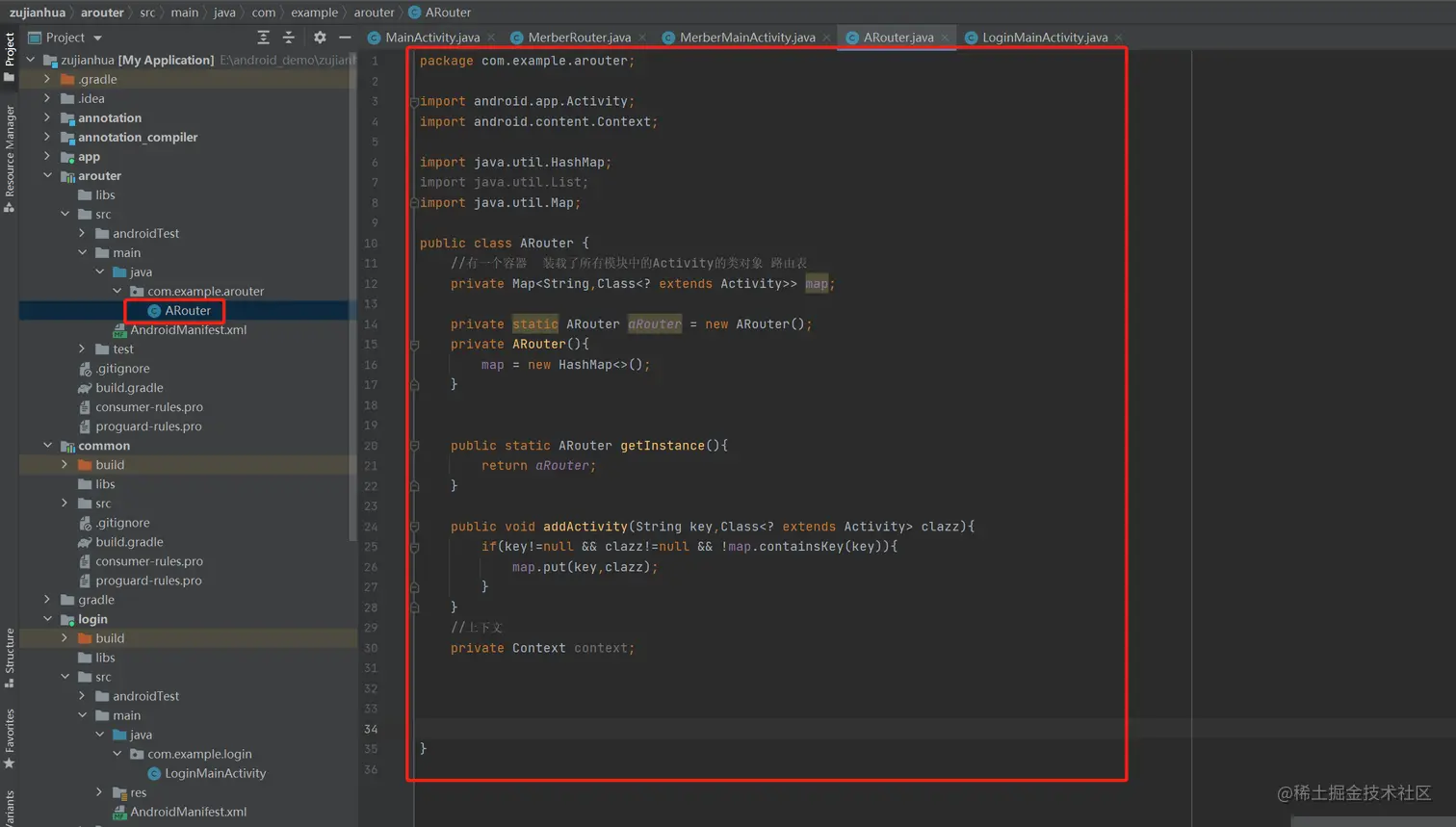Collapse the common module
This screenshot has height=827, width=1456.
pyautogui.click(x=47, y=446)
